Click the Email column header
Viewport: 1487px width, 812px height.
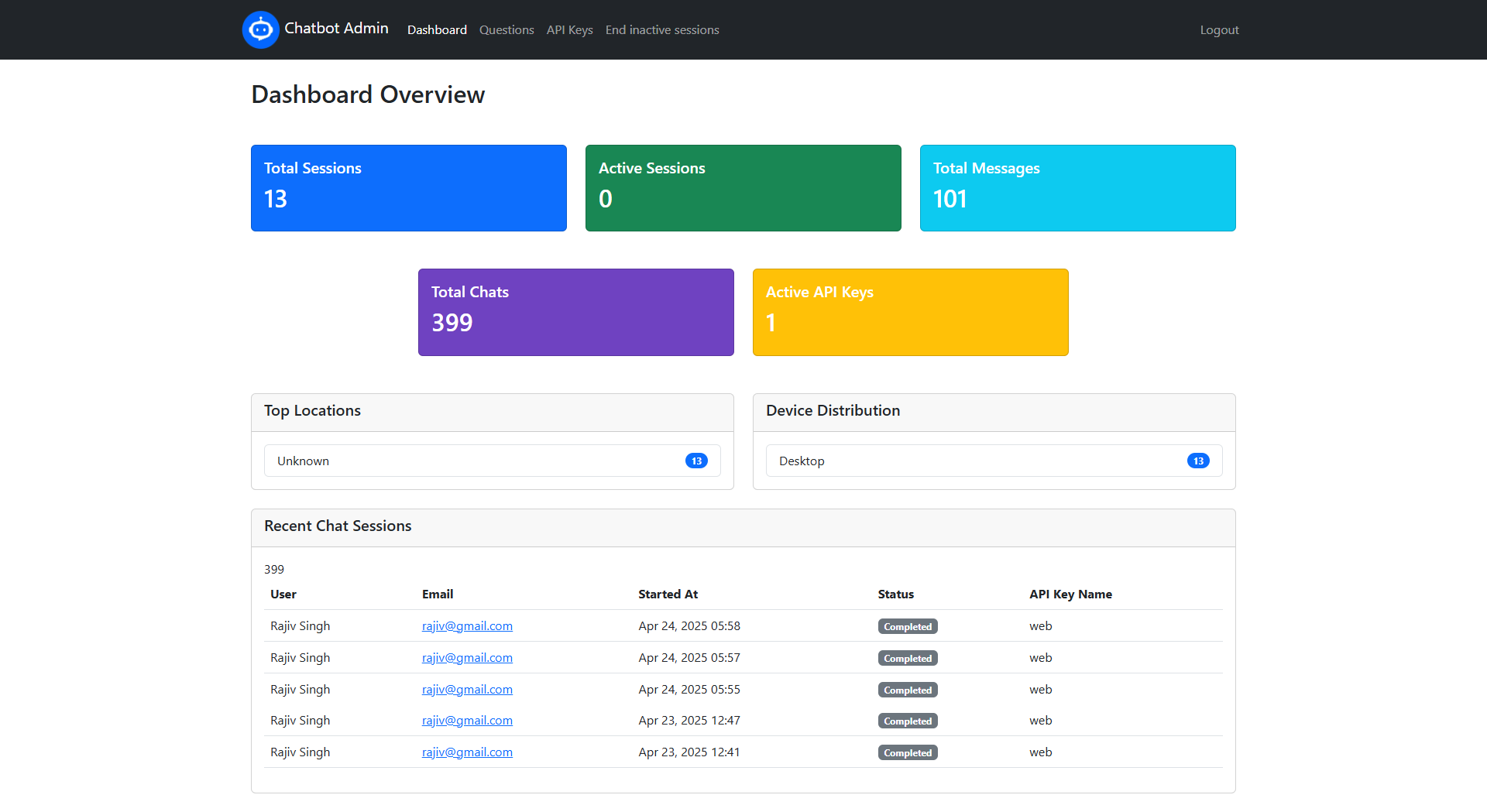(x=438, y=594)
